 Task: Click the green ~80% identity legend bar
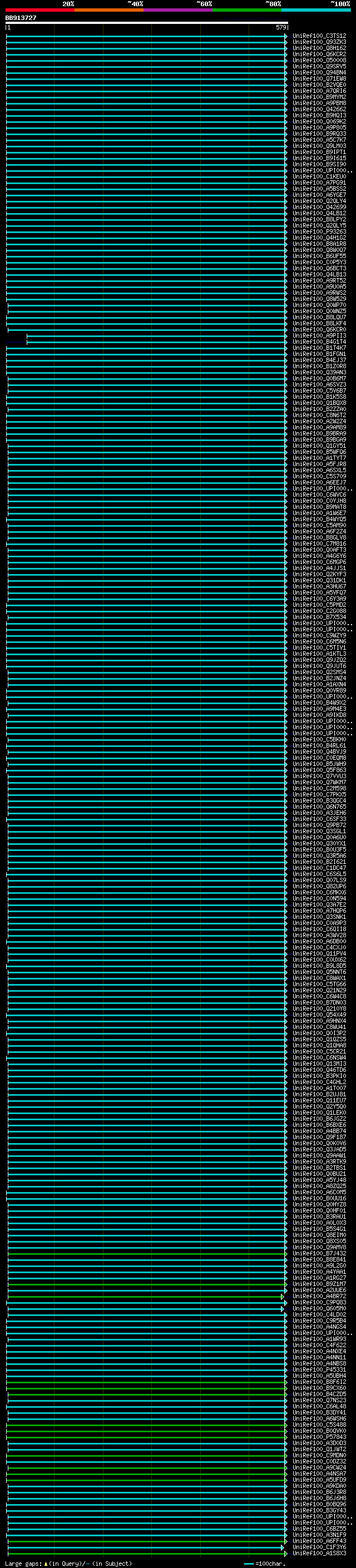pyautogui.click(x=247, y=10)
